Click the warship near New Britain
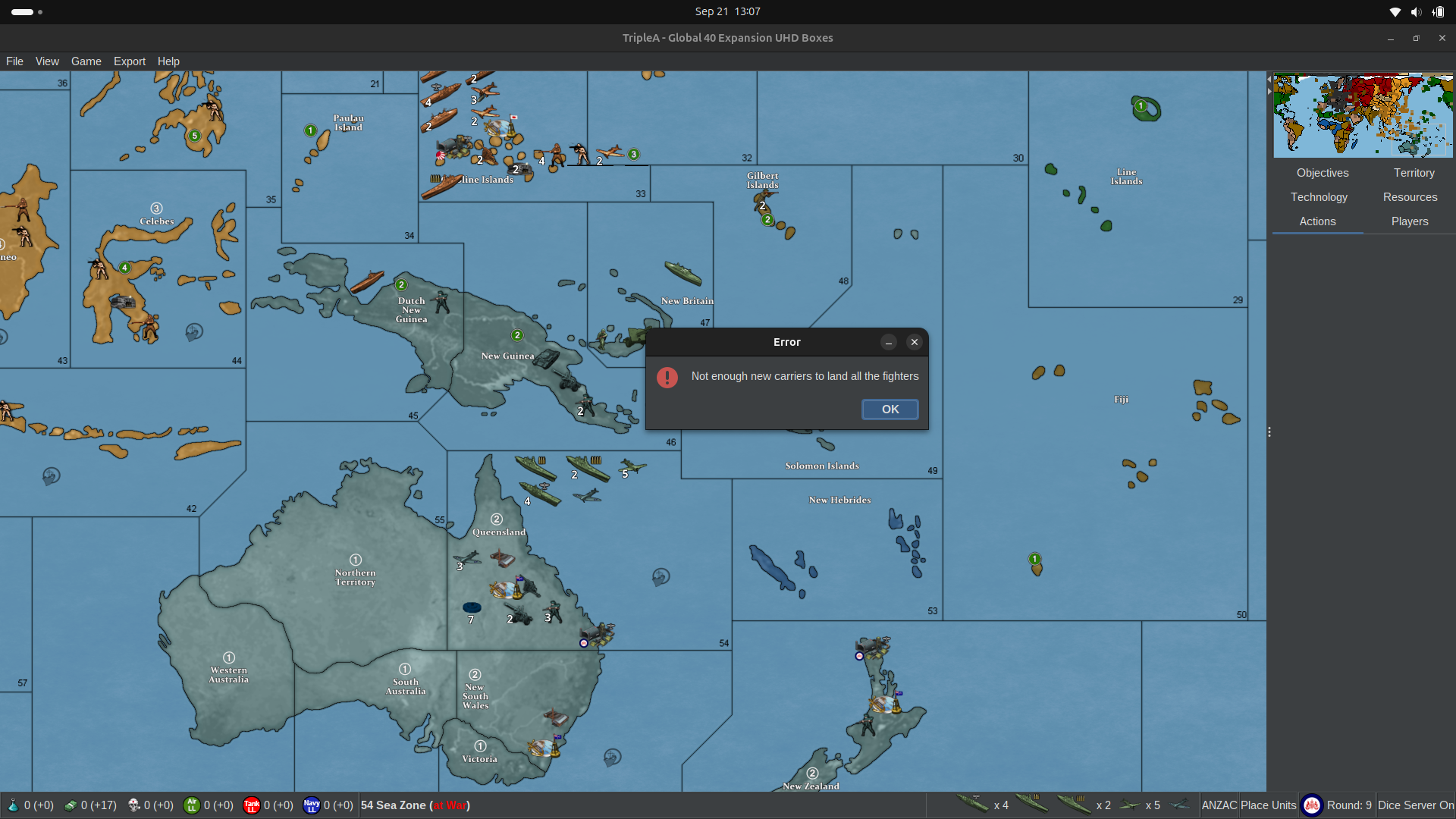 coord(683,273)
